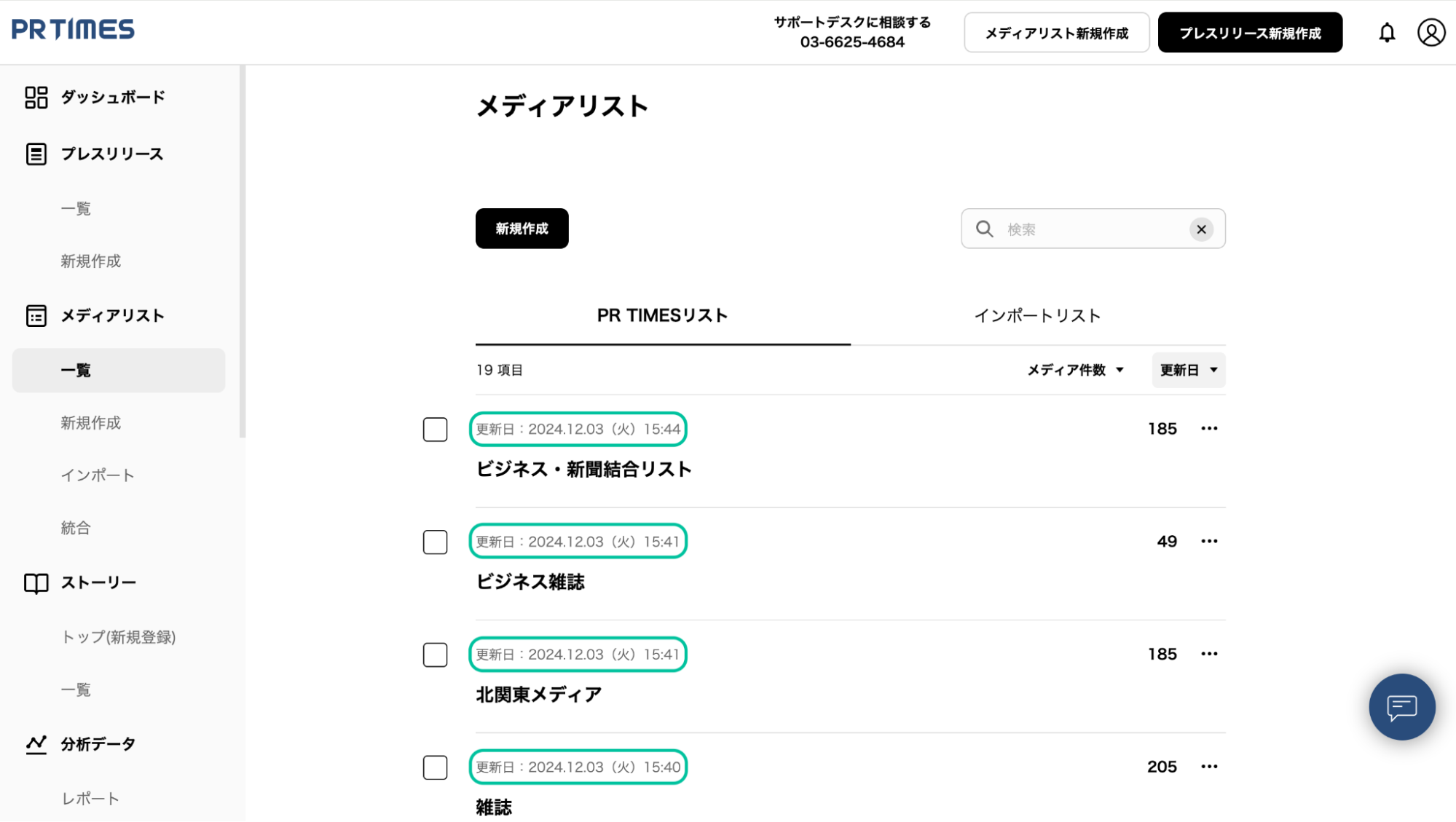Image resolution: width=1456 pixels, height=822 pixels.
Task: Tick the checkbox beside the 雑誌 list
Action: tap(435, 767)
